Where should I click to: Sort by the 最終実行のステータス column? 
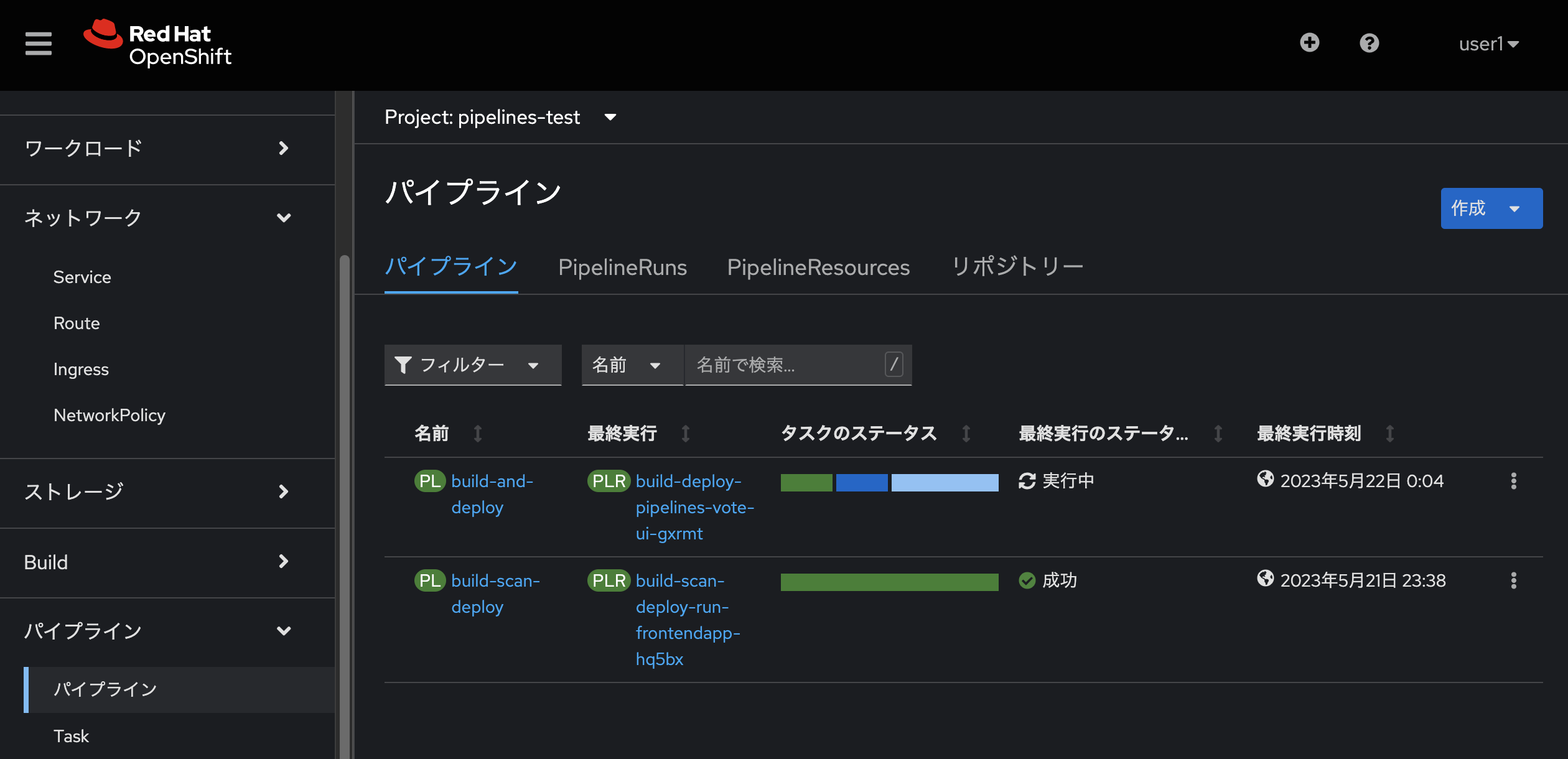click(1121, 433)
